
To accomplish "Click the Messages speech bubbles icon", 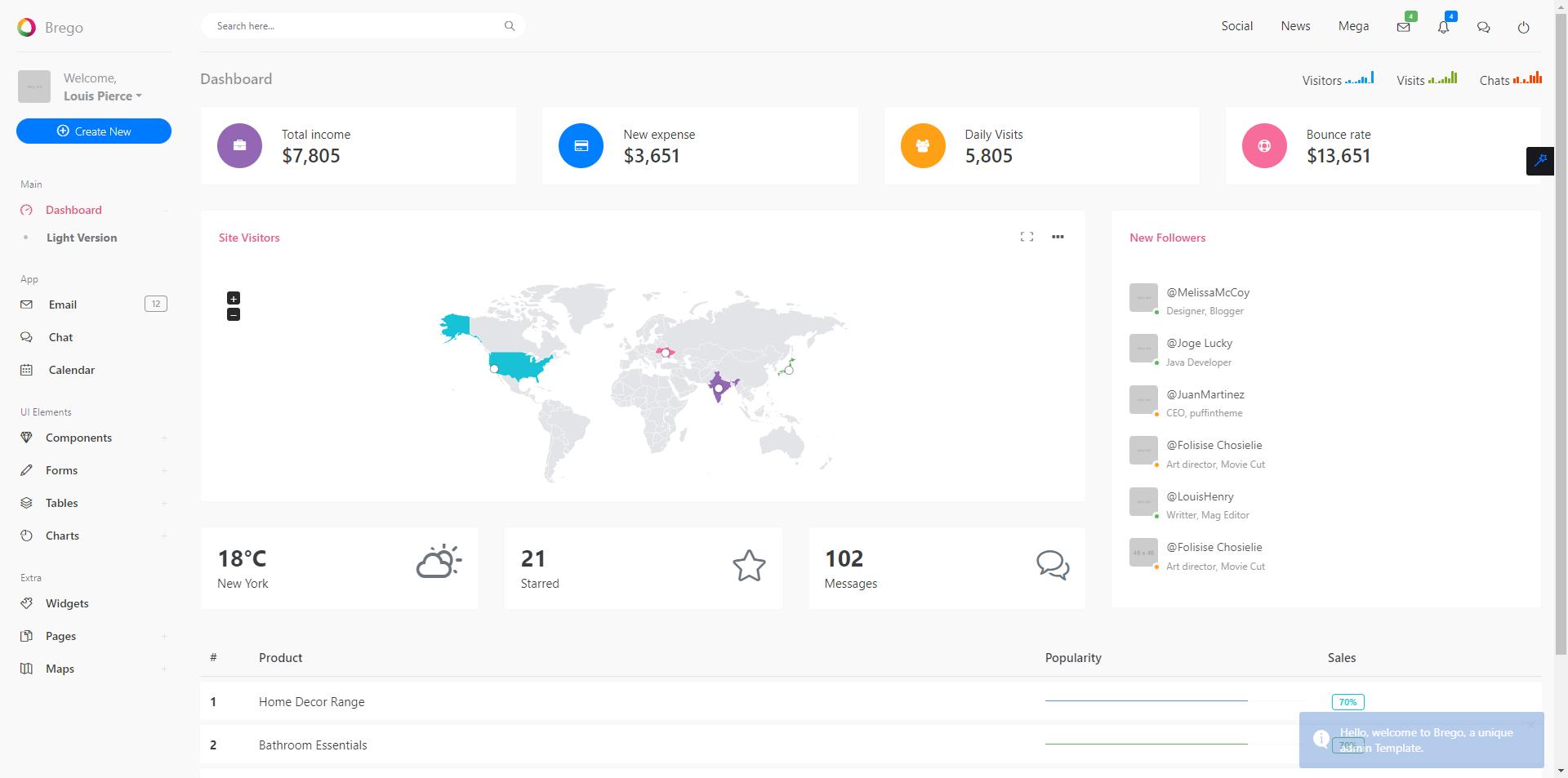I will point(1053,565).
